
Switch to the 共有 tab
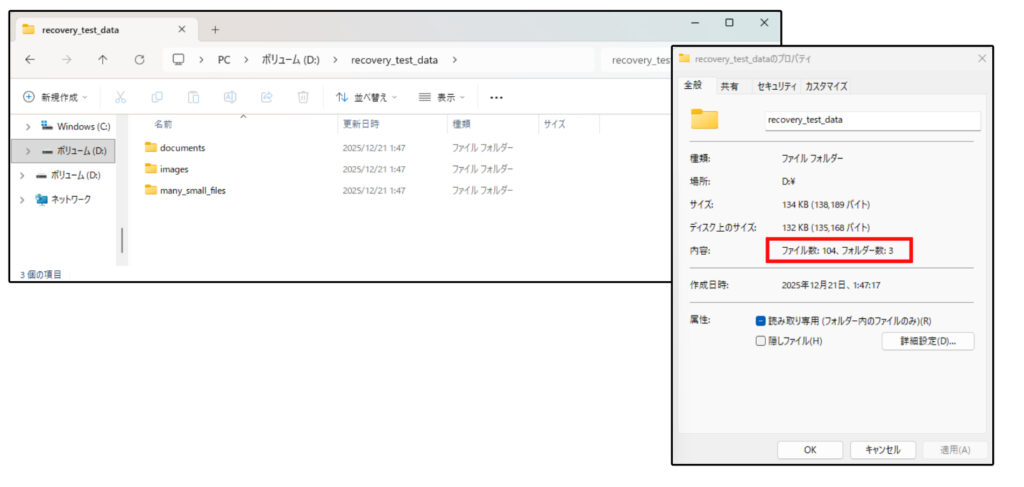(x=730, y=87)
